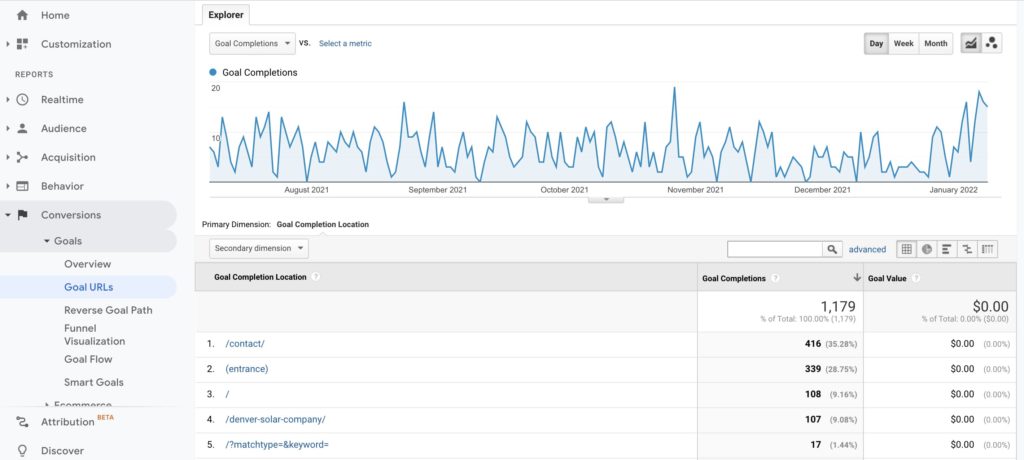Image resolution: width=1024 pixels, height=460 pixels.
Task: Select the Explorer tab
Action: click(x=226, y=14)
